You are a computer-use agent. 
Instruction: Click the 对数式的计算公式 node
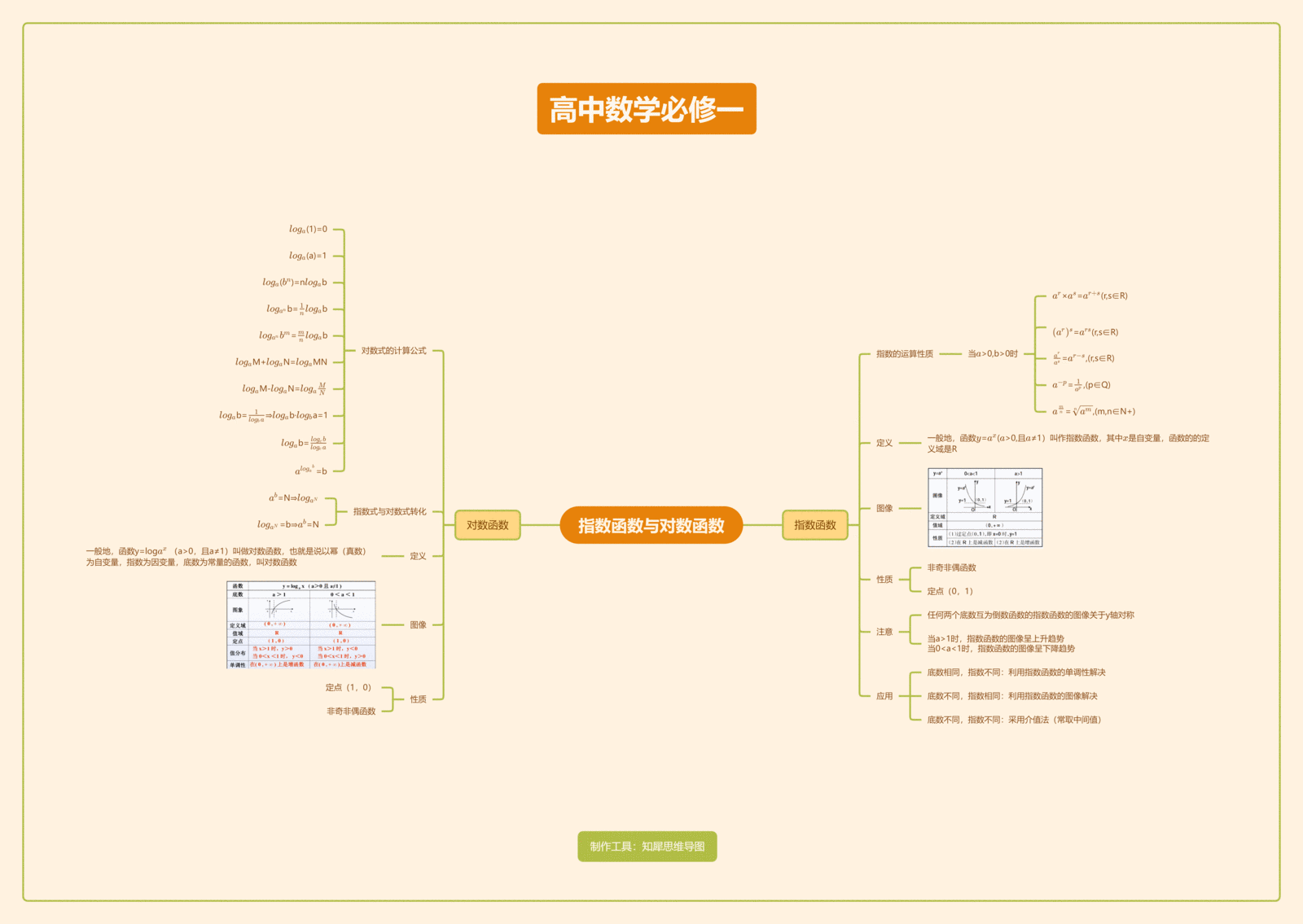click(394, 351)
